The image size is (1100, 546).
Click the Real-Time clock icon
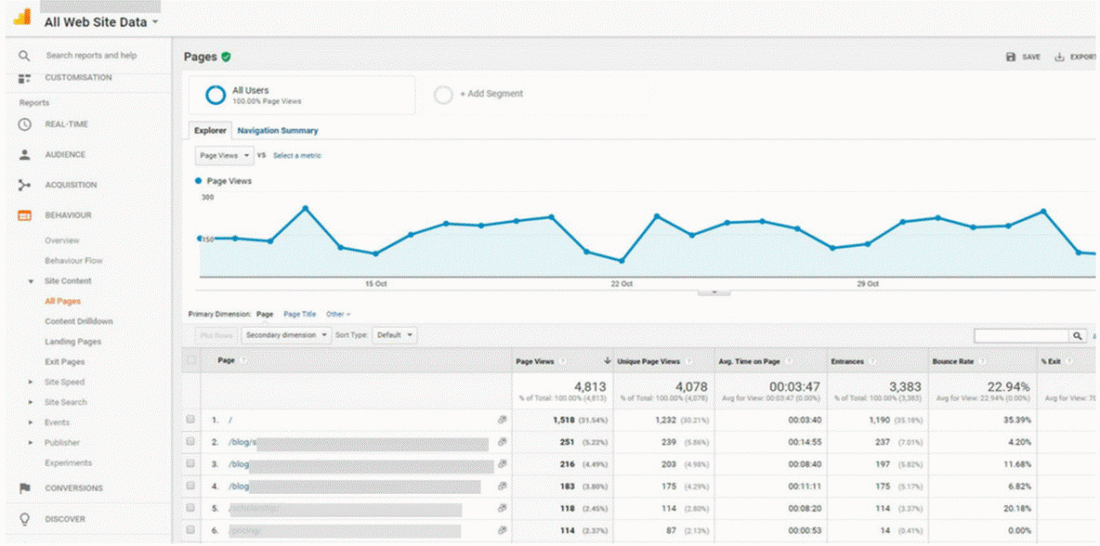coord(25,124)
